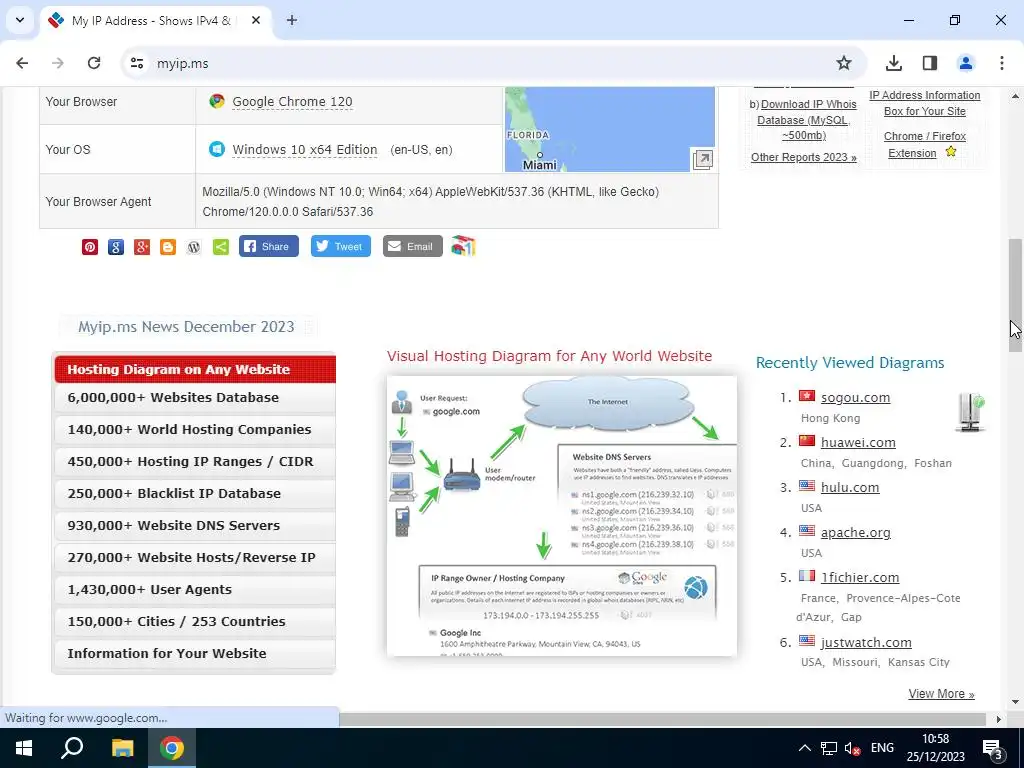
Task: Click the WordPress share icon
Action: [194, 247]
